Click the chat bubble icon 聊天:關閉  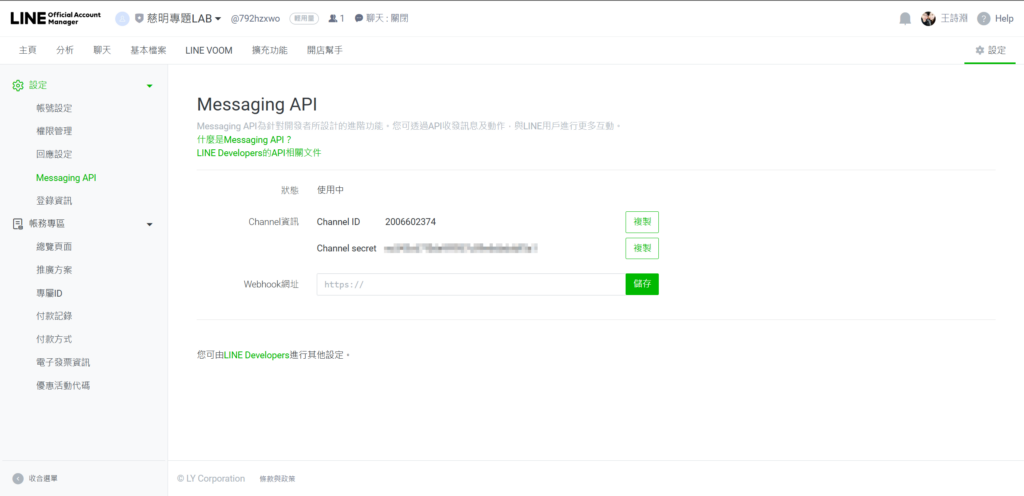click(x=359, y=19)
